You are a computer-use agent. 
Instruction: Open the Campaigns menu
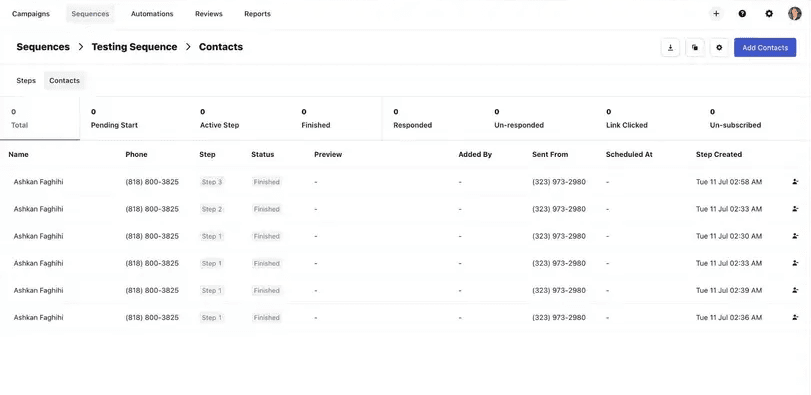(x=31, y=14)
